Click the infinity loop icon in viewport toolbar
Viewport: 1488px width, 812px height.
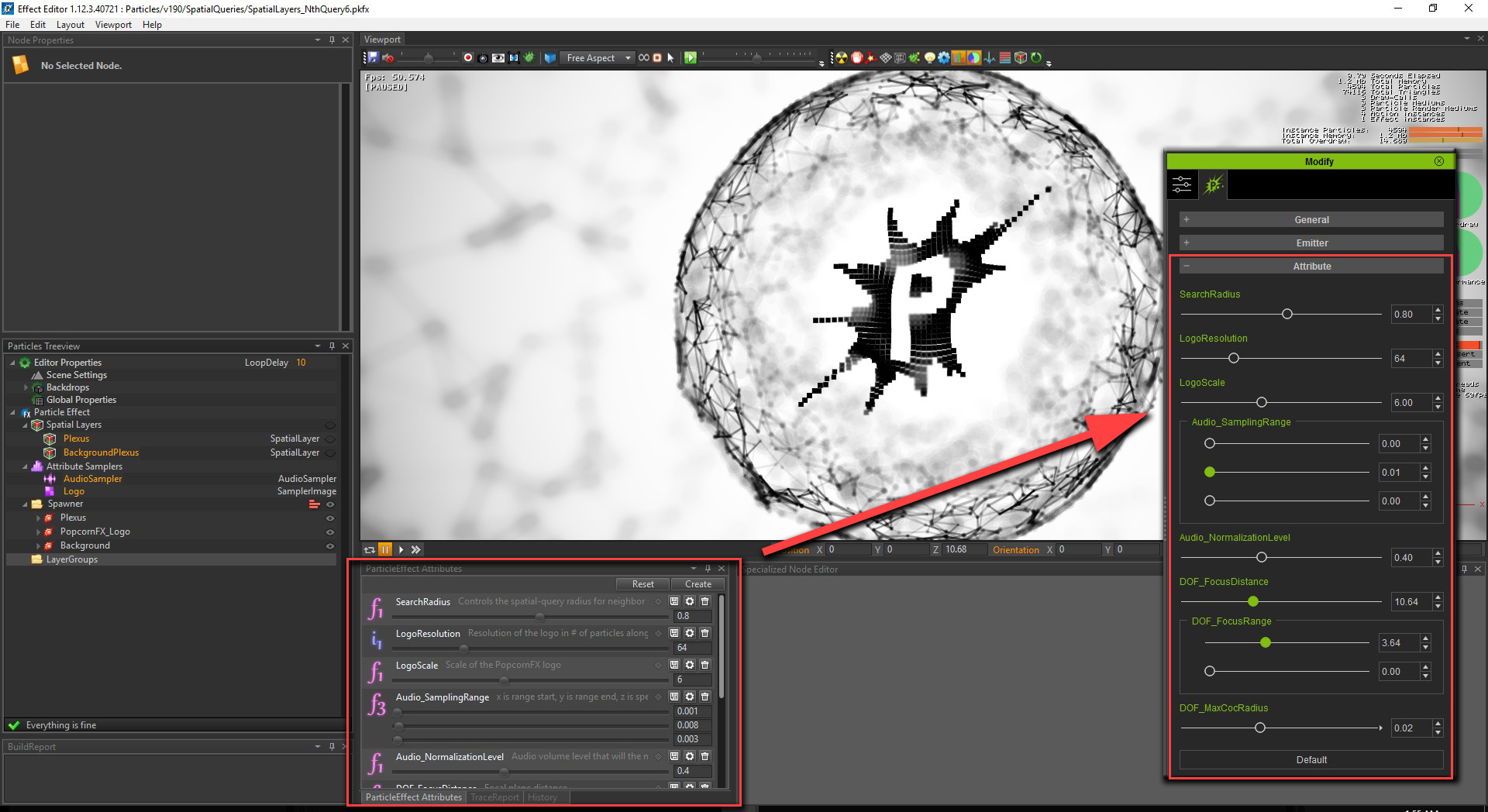[x=643, y=58]
